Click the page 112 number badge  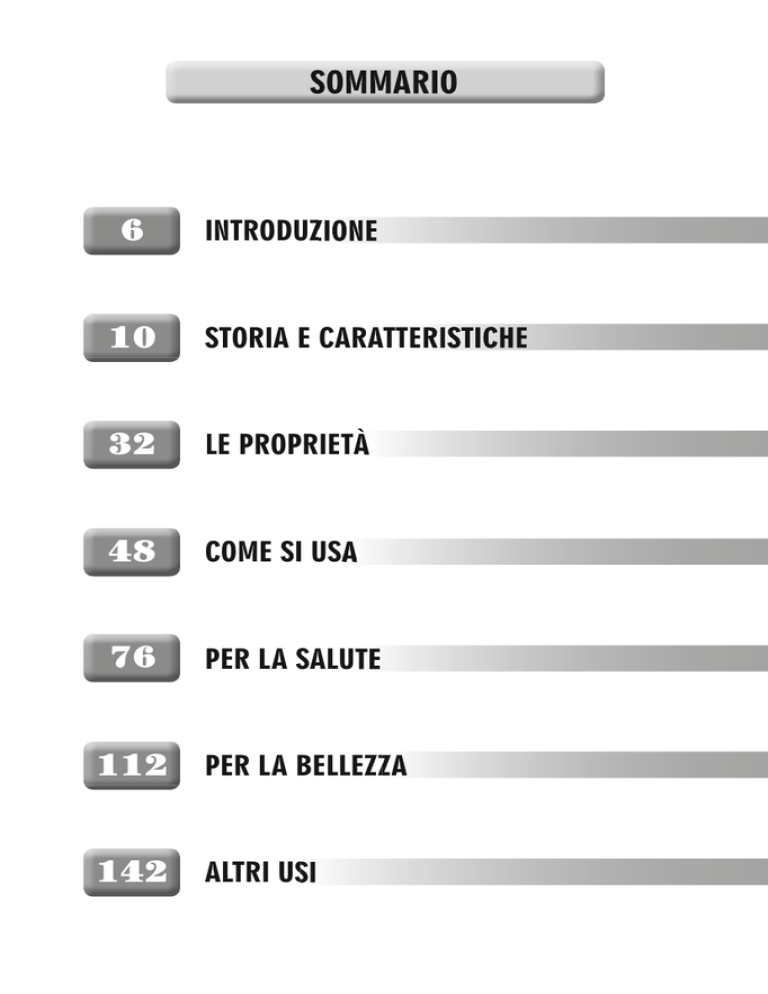pos(132,765)
